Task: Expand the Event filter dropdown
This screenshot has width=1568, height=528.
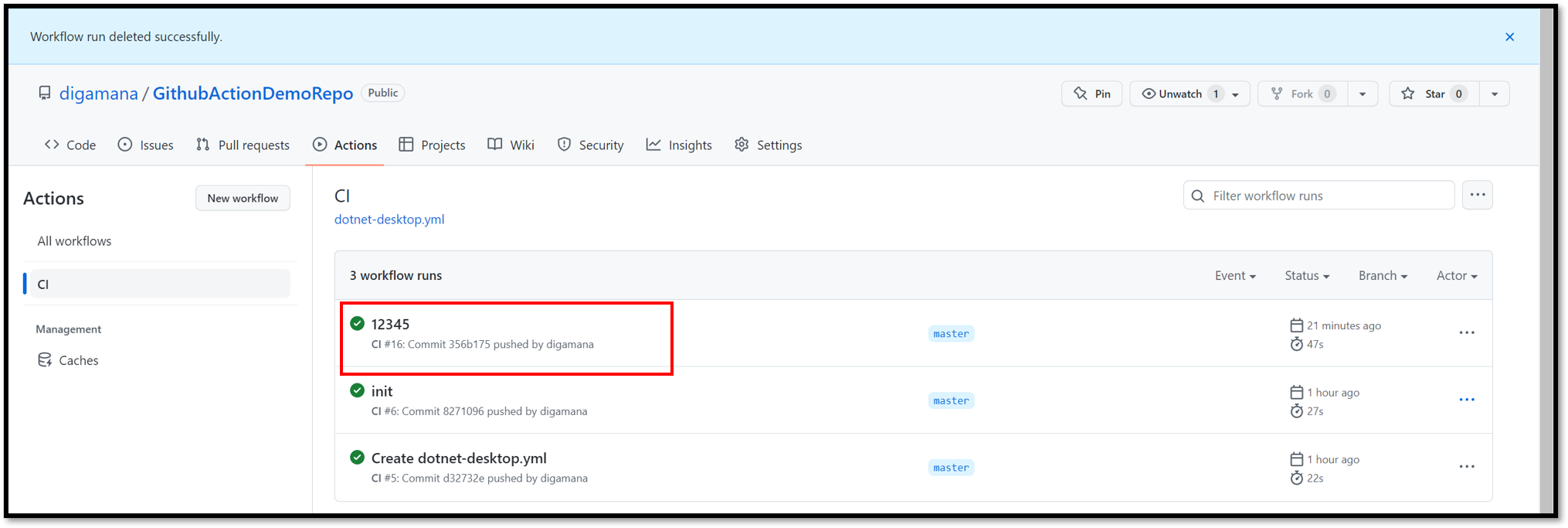Action: (x=1234, y=276)
